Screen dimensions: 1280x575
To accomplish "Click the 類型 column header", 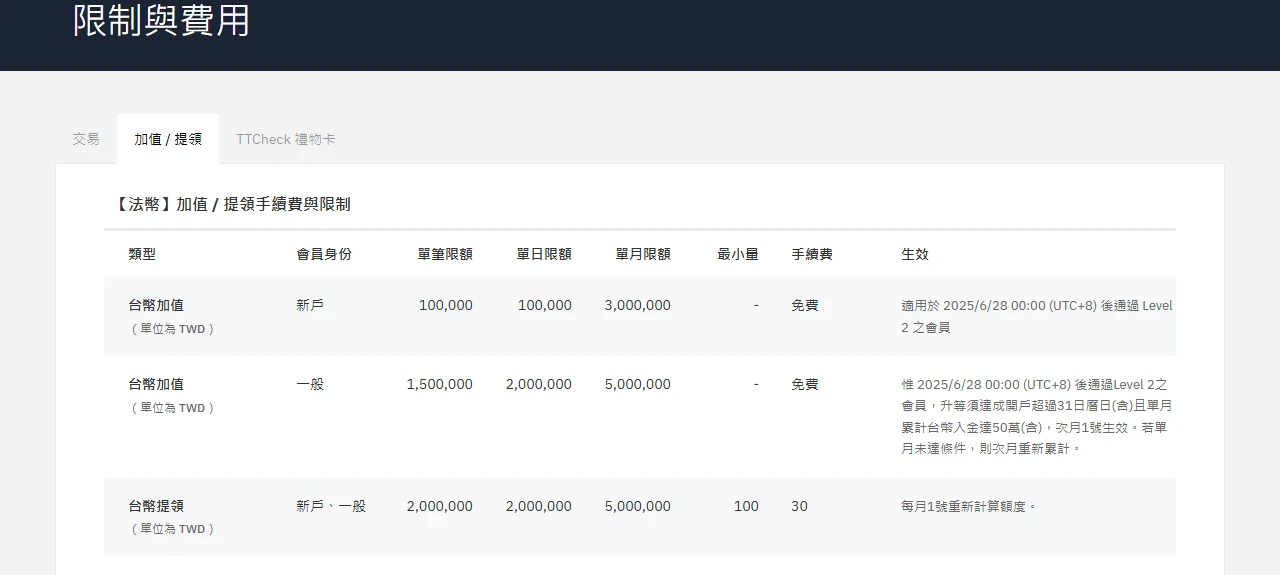I will (x=142, y=254).
